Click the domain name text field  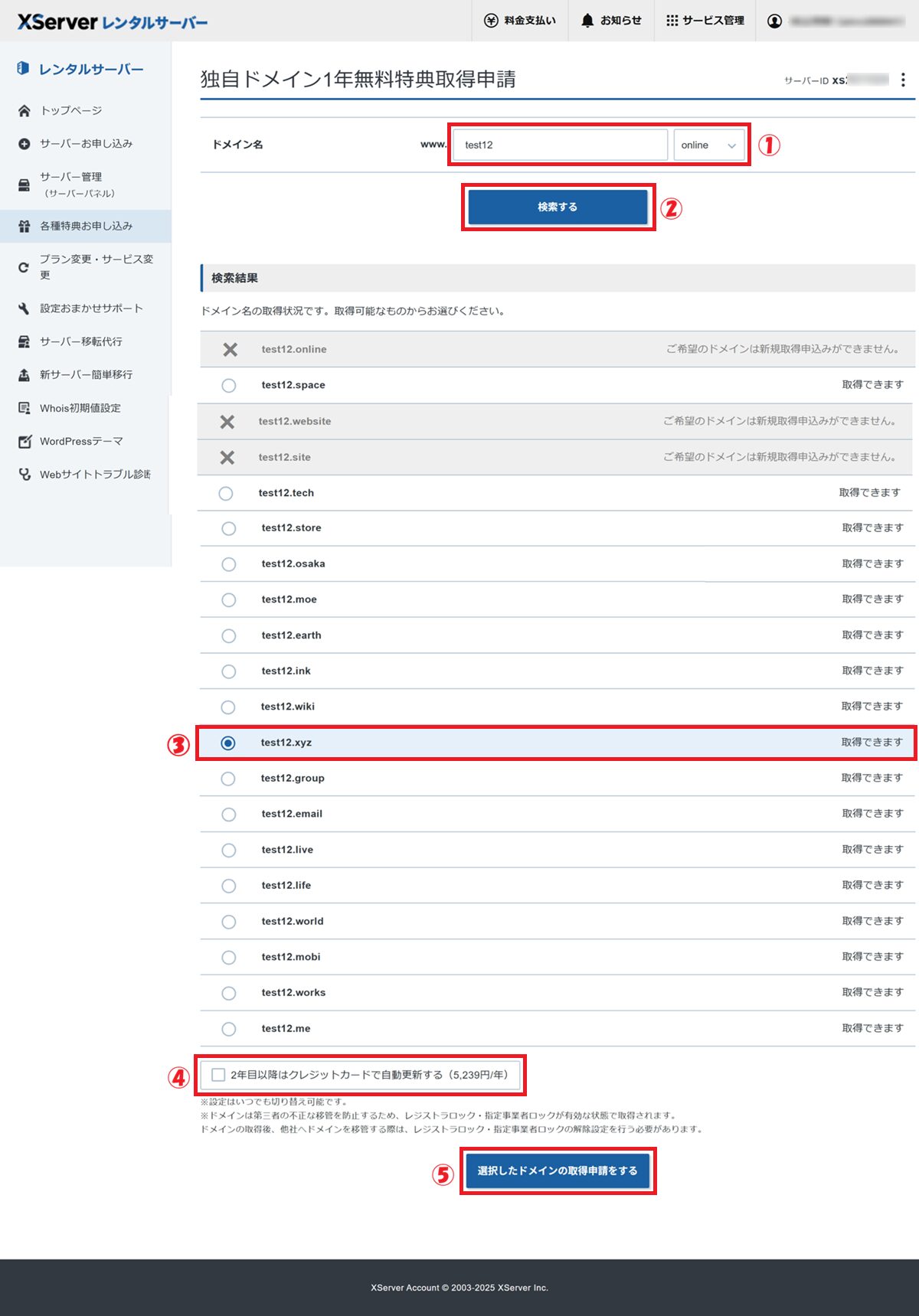[560, 145]
